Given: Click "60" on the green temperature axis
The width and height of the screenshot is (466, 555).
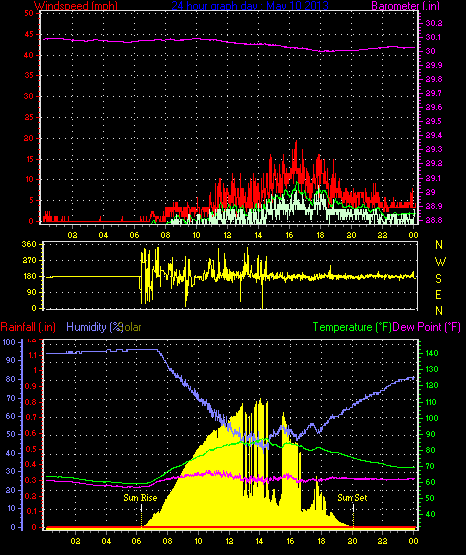Looking at the screenshot, I should (431, 482).
